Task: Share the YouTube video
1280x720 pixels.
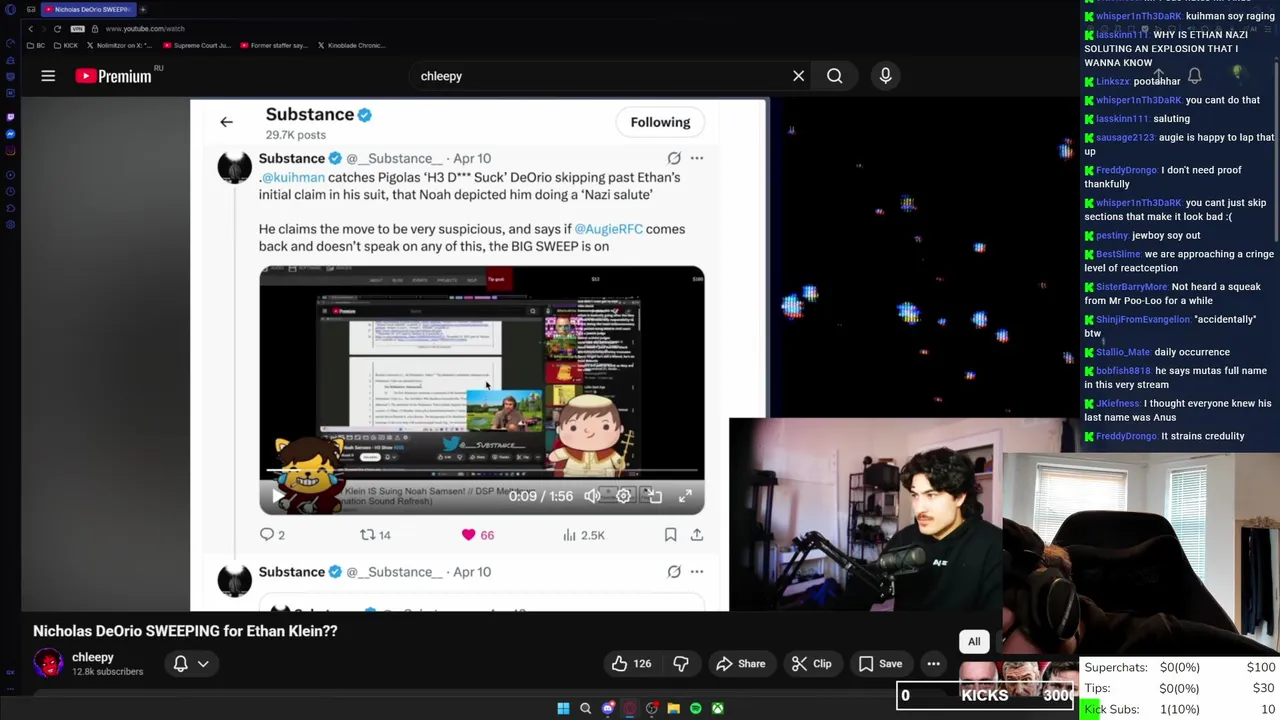Action: pyautogui.click(x=741, y=664)
